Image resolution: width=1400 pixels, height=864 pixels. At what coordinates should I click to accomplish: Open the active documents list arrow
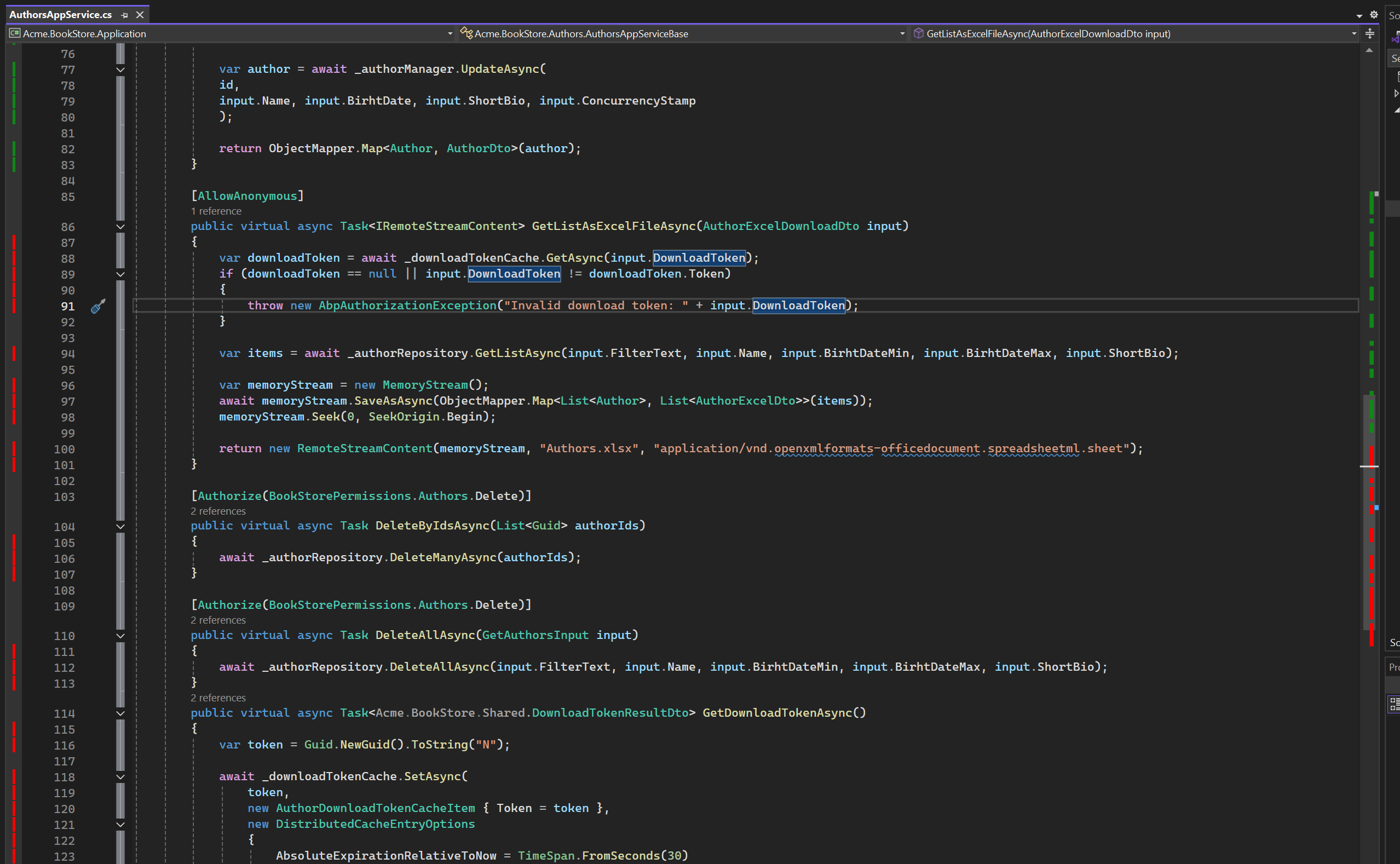(x=1359, y=16)
